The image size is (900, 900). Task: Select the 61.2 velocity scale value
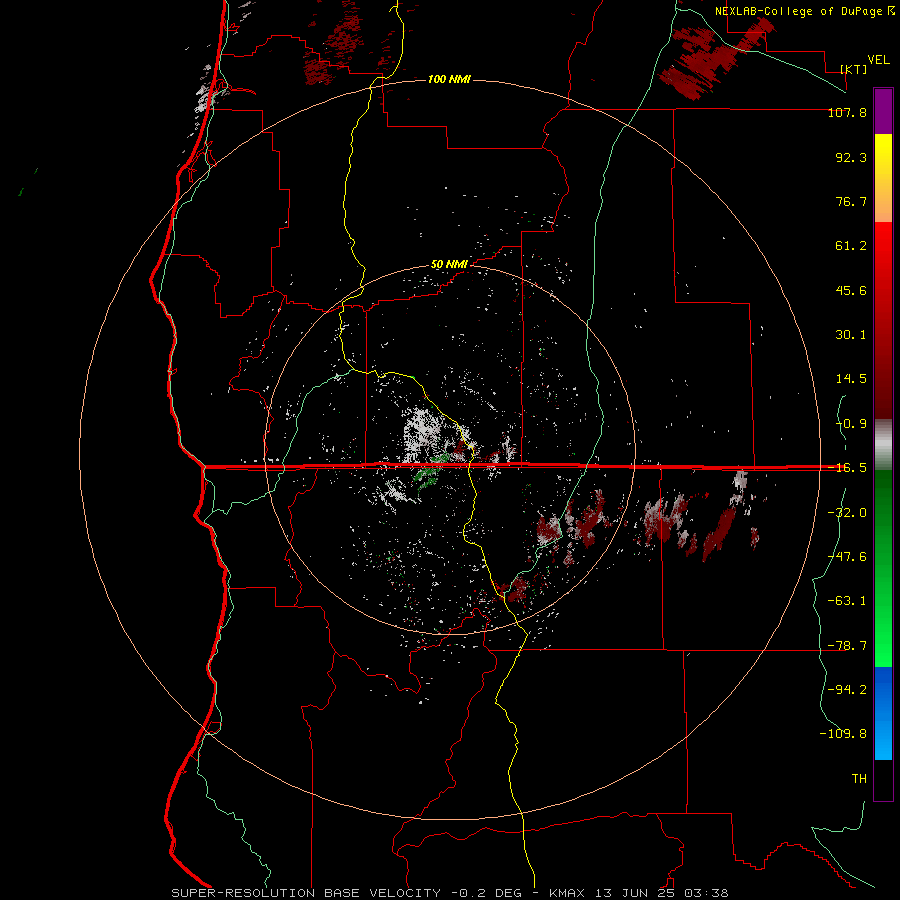tap(851, 246)
